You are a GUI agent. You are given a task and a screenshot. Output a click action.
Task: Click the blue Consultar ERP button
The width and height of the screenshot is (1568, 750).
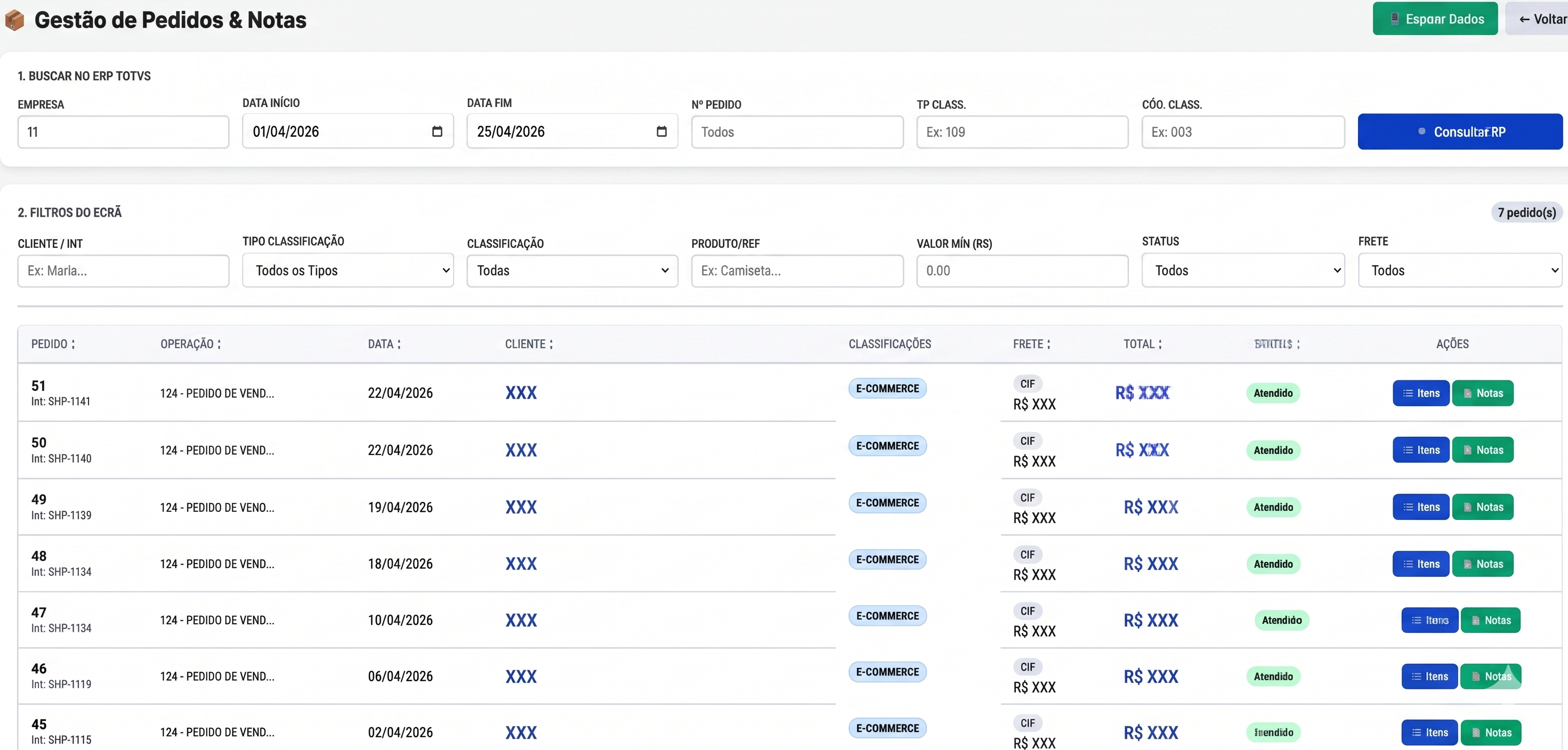coord(1460,132)
